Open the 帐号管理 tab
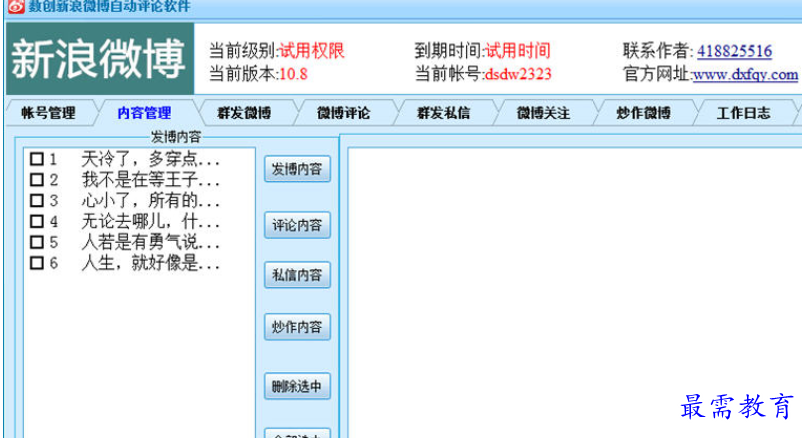 [50, 113]
